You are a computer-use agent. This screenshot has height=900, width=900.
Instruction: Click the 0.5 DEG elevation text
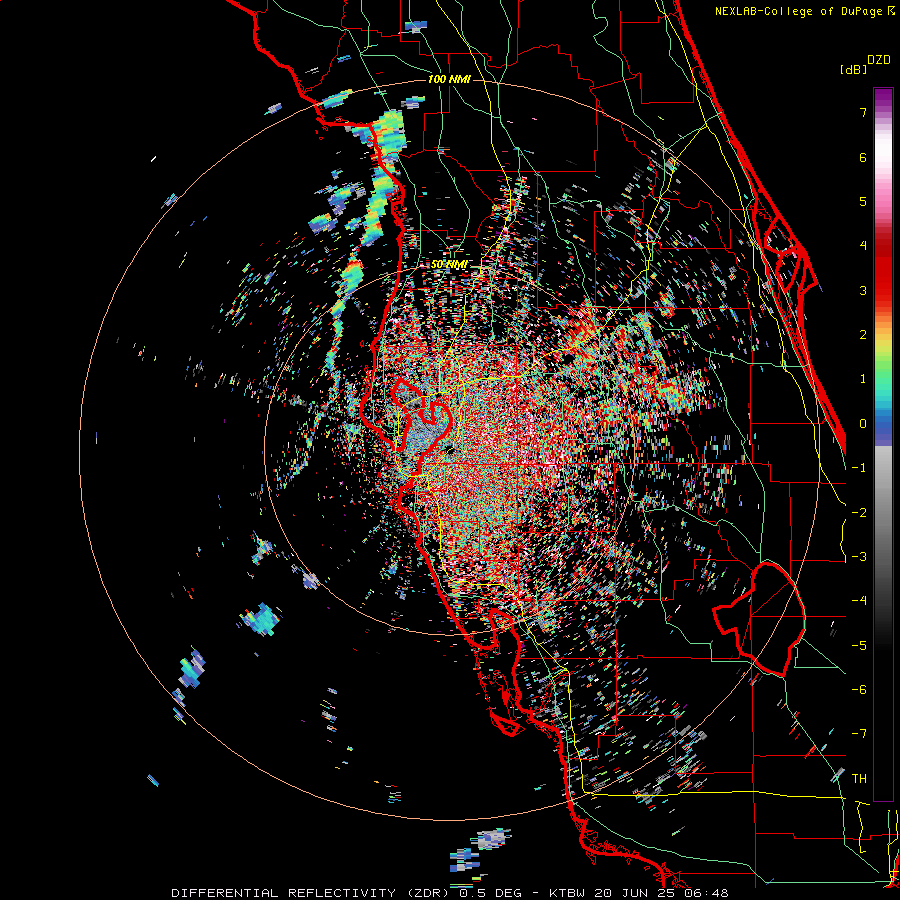coord(490,893)
